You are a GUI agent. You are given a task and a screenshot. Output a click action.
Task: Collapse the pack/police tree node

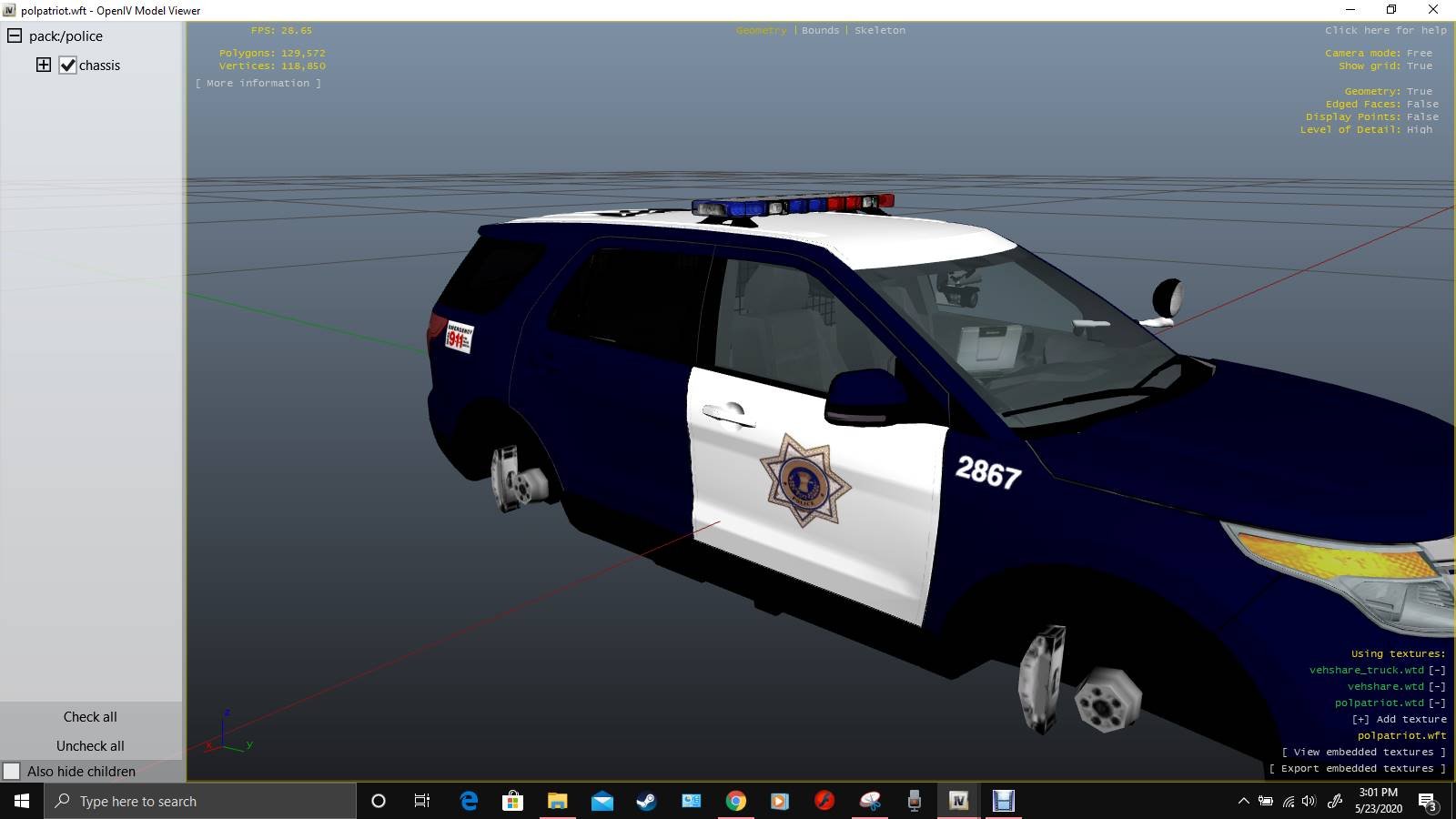[x=15, y=36]
